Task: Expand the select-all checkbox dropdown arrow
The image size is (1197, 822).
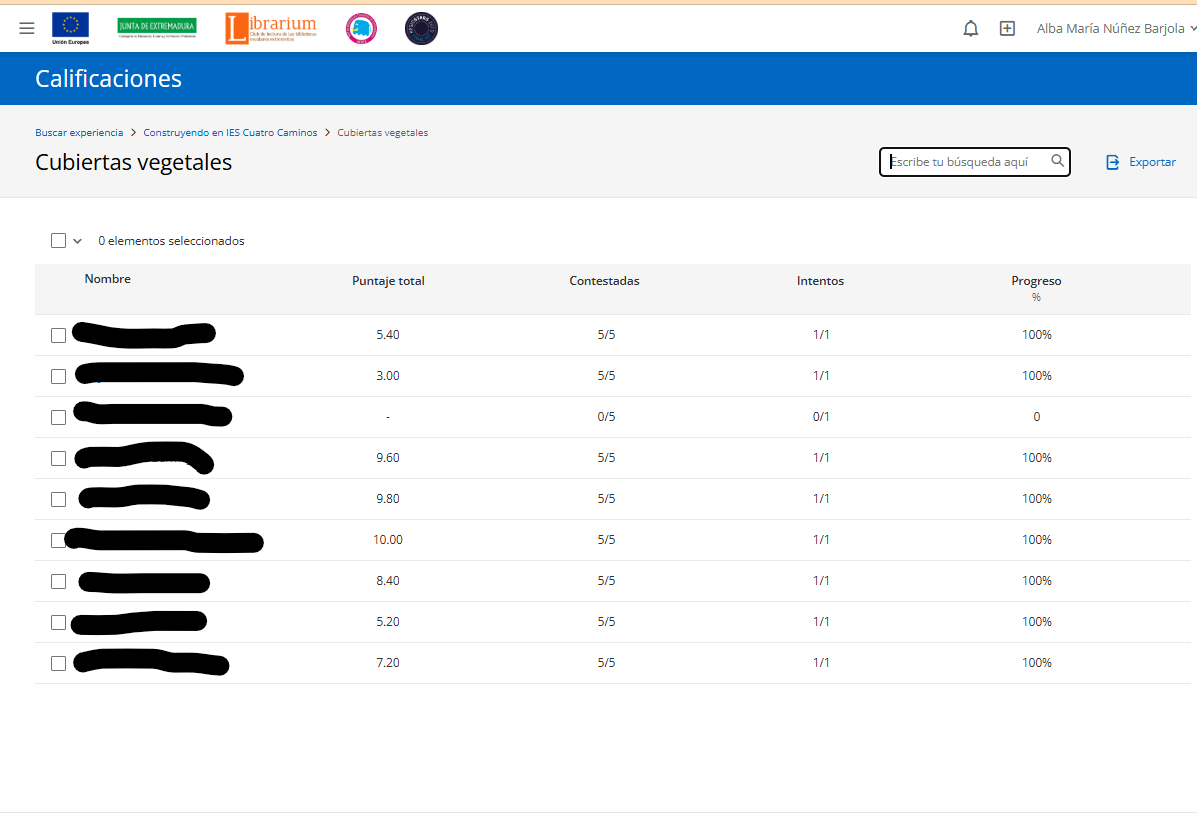Action: [77, 241]
